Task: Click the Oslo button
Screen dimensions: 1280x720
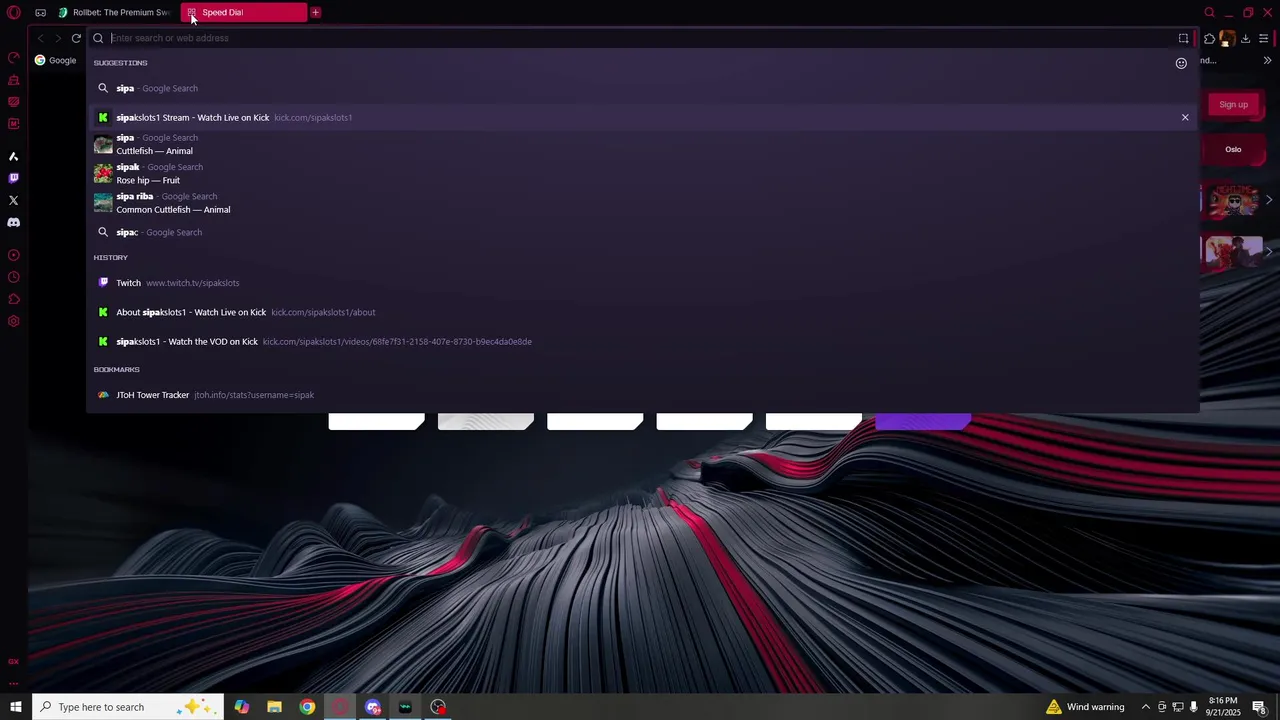Action: coord(1233,149)
